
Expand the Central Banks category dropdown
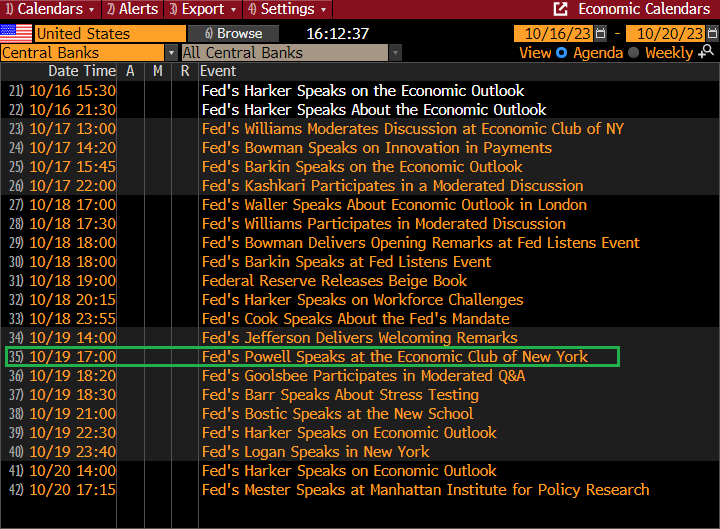[171, 53]
